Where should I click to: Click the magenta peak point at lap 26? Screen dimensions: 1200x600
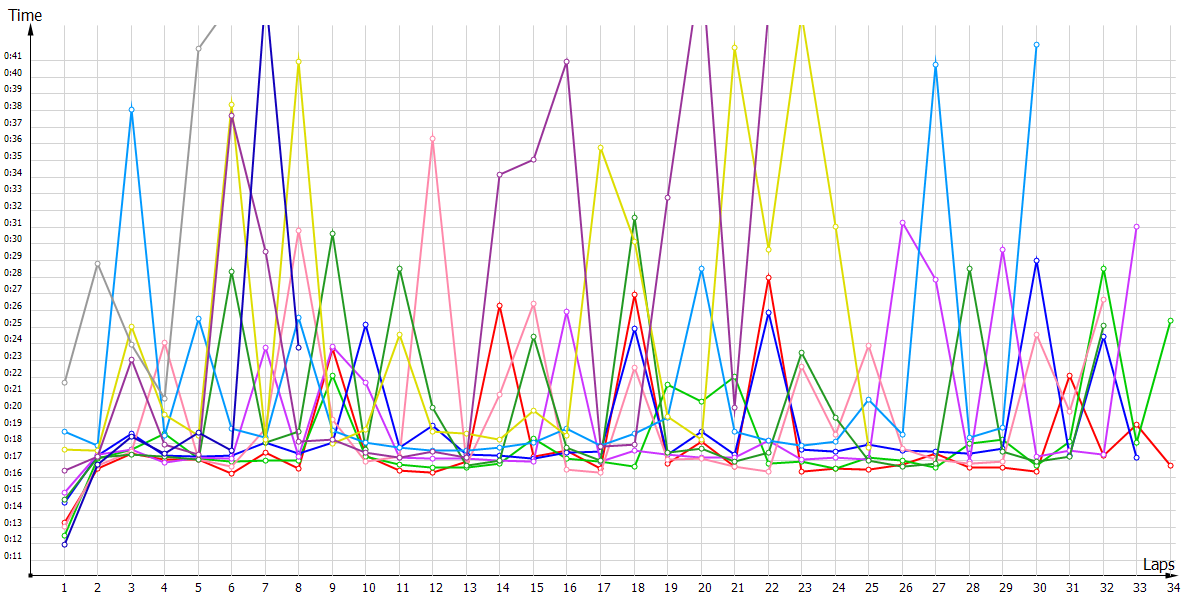[x=902, y=222]
